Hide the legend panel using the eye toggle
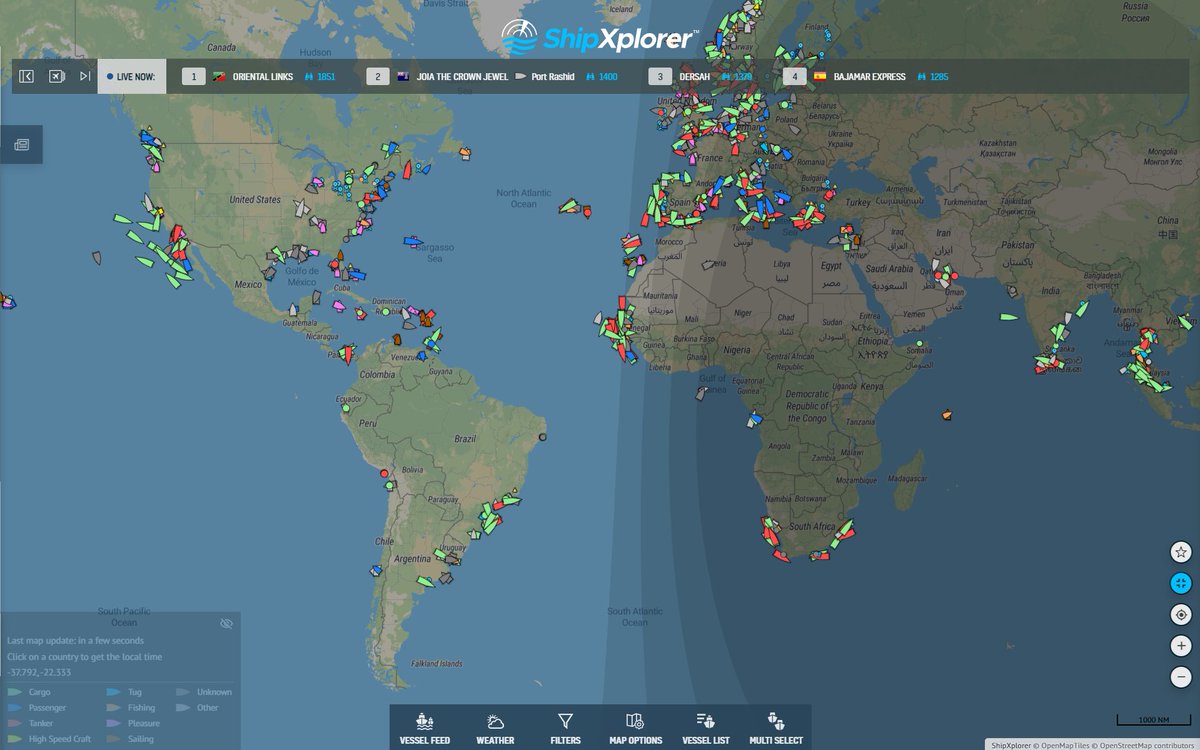1200x750 pixels. [x=227, y=623]
